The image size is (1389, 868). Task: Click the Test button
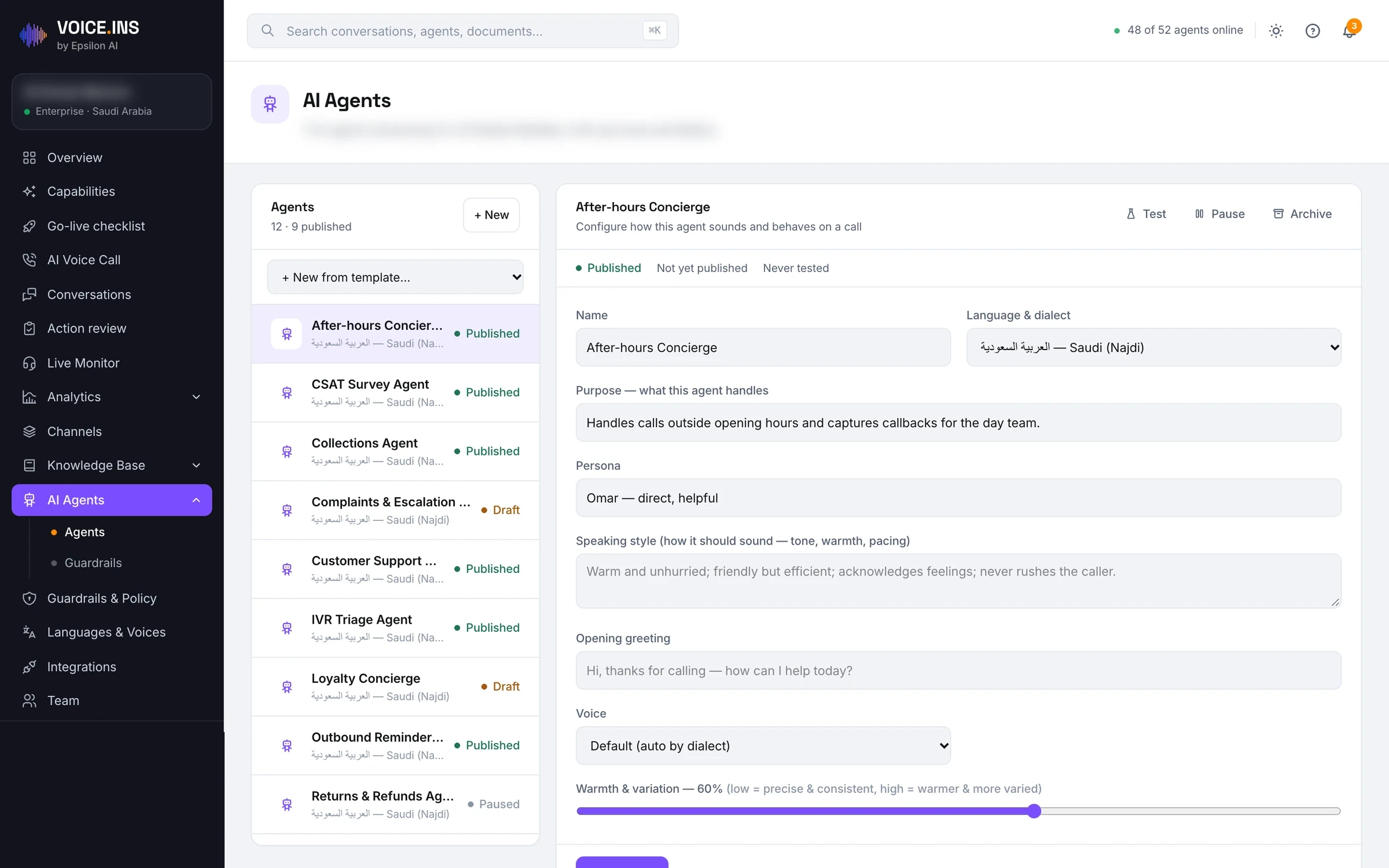1146,214
